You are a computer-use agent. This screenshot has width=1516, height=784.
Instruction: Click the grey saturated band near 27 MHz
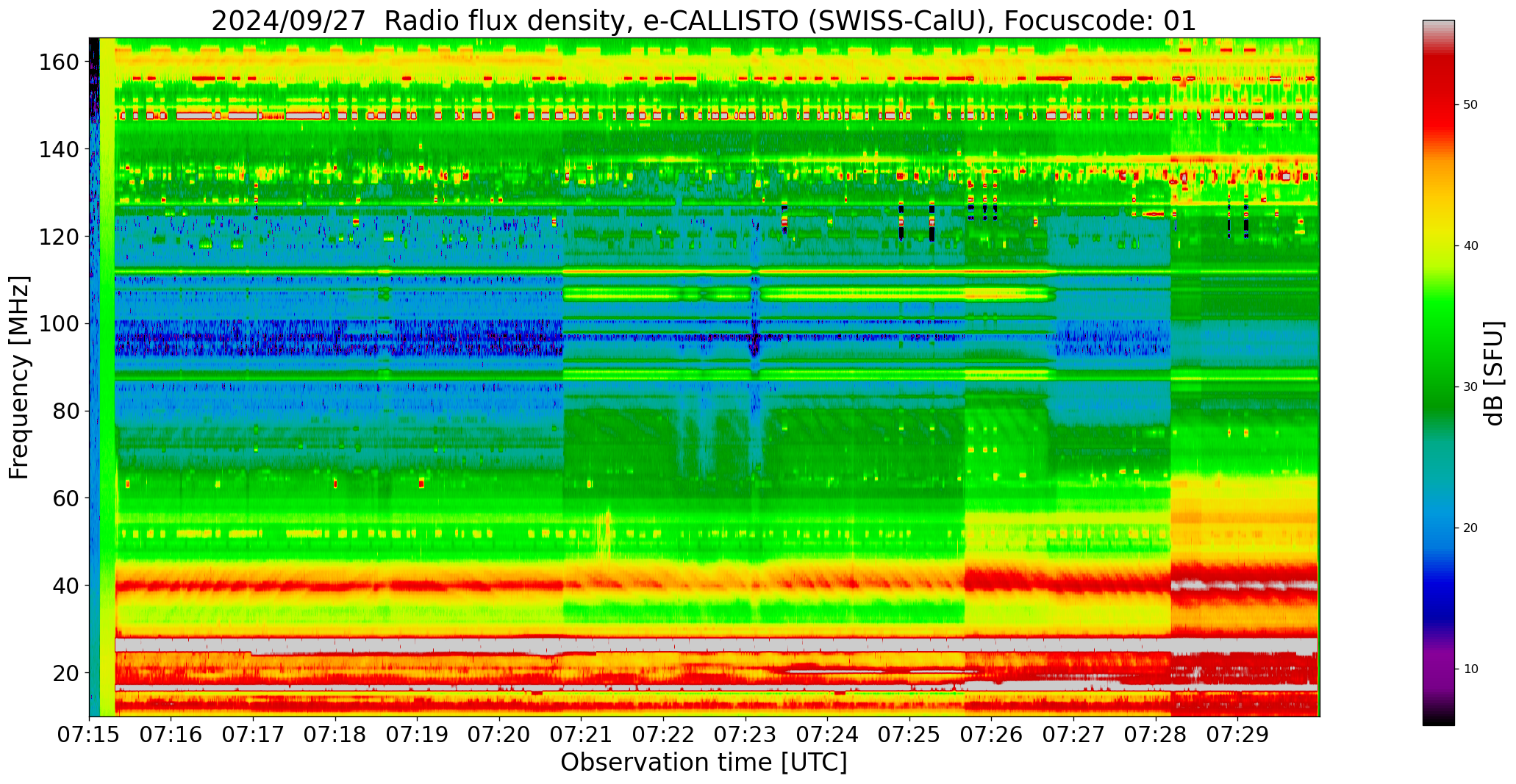pos(716,644)
